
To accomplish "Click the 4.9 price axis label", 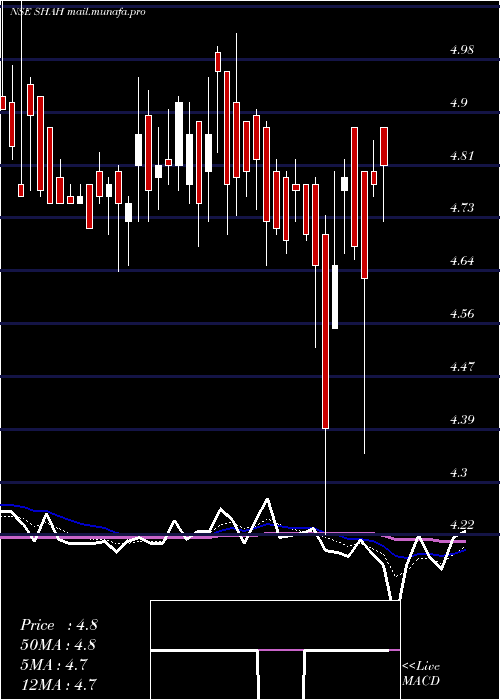I will click(458, 103).
